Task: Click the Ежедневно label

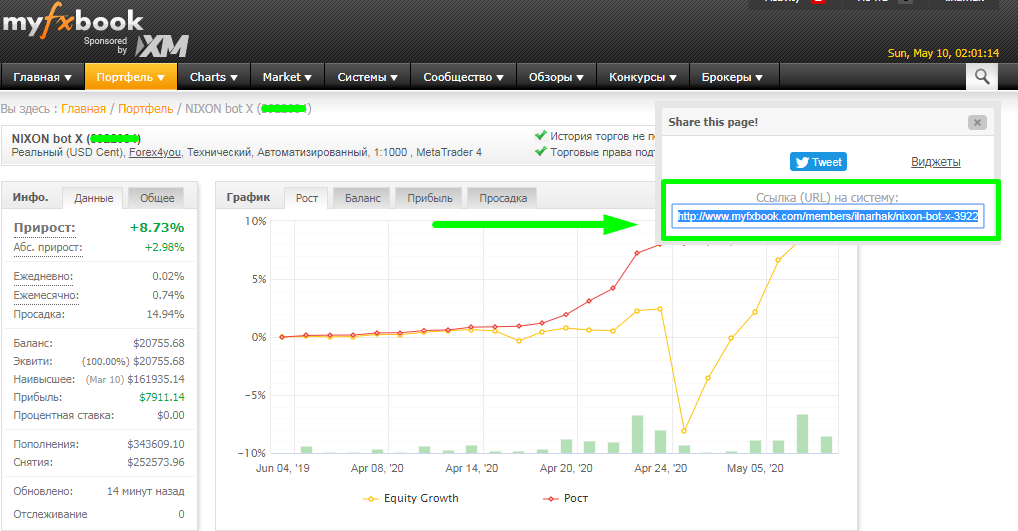Action: [x=43, y=277]
